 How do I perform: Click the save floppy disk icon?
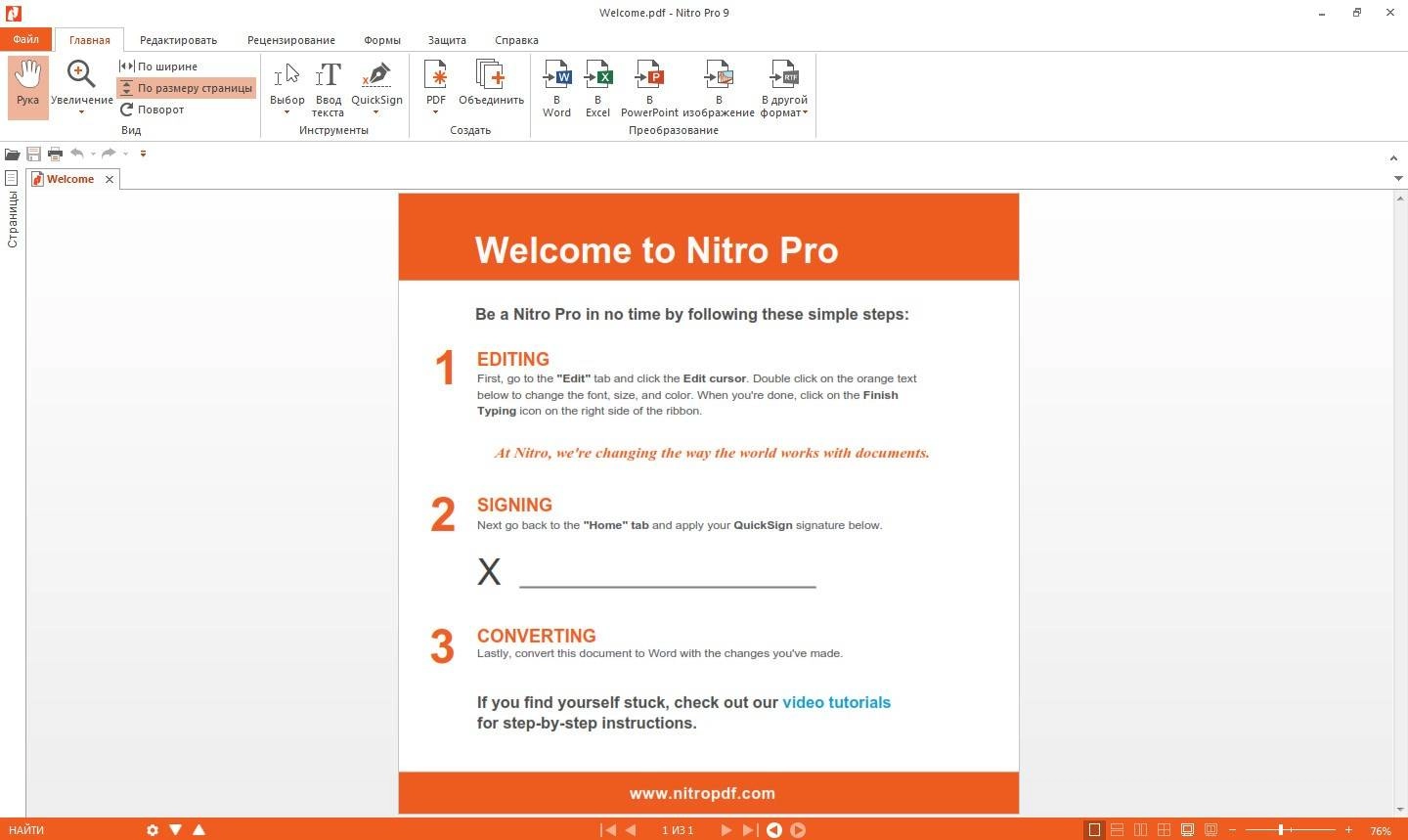pyautogui.click(x=33, y=154)
